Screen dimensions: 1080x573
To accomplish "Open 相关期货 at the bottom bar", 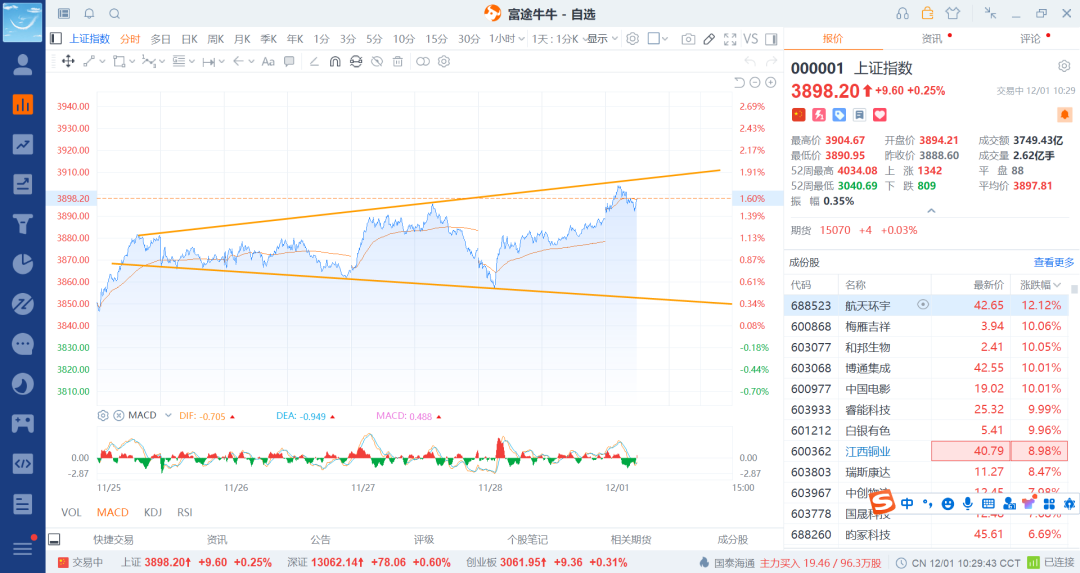I will coord(631,539).
